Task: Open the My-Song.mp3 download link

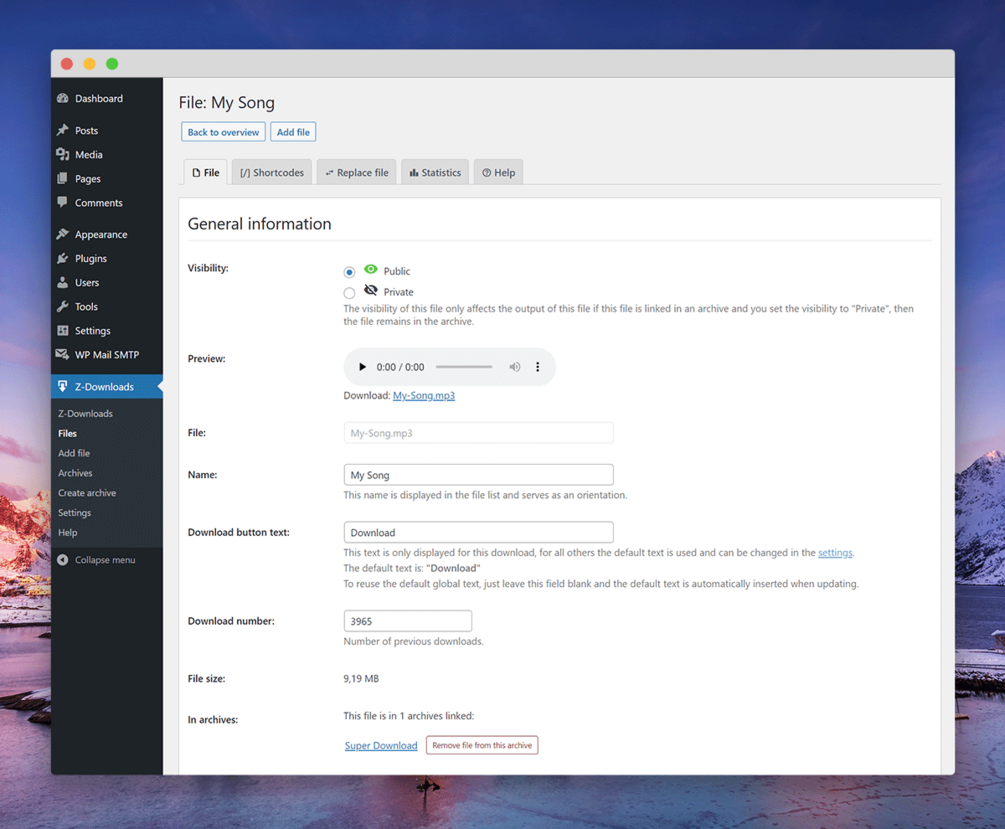Action: pyautogui.click(x=424, y=396)
